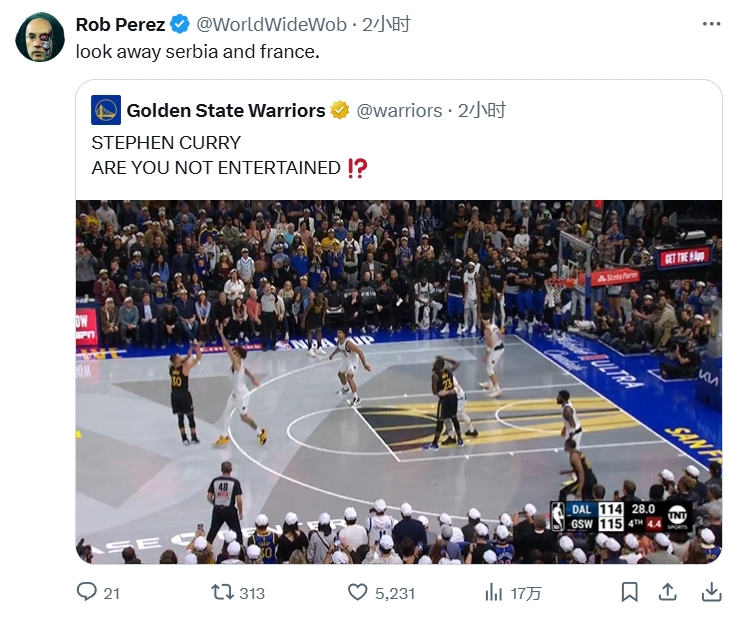This screenshot has height=618, width=738.
Task: Click Rob Perez's blue verified badge
Action: click(x=180, y=25)
